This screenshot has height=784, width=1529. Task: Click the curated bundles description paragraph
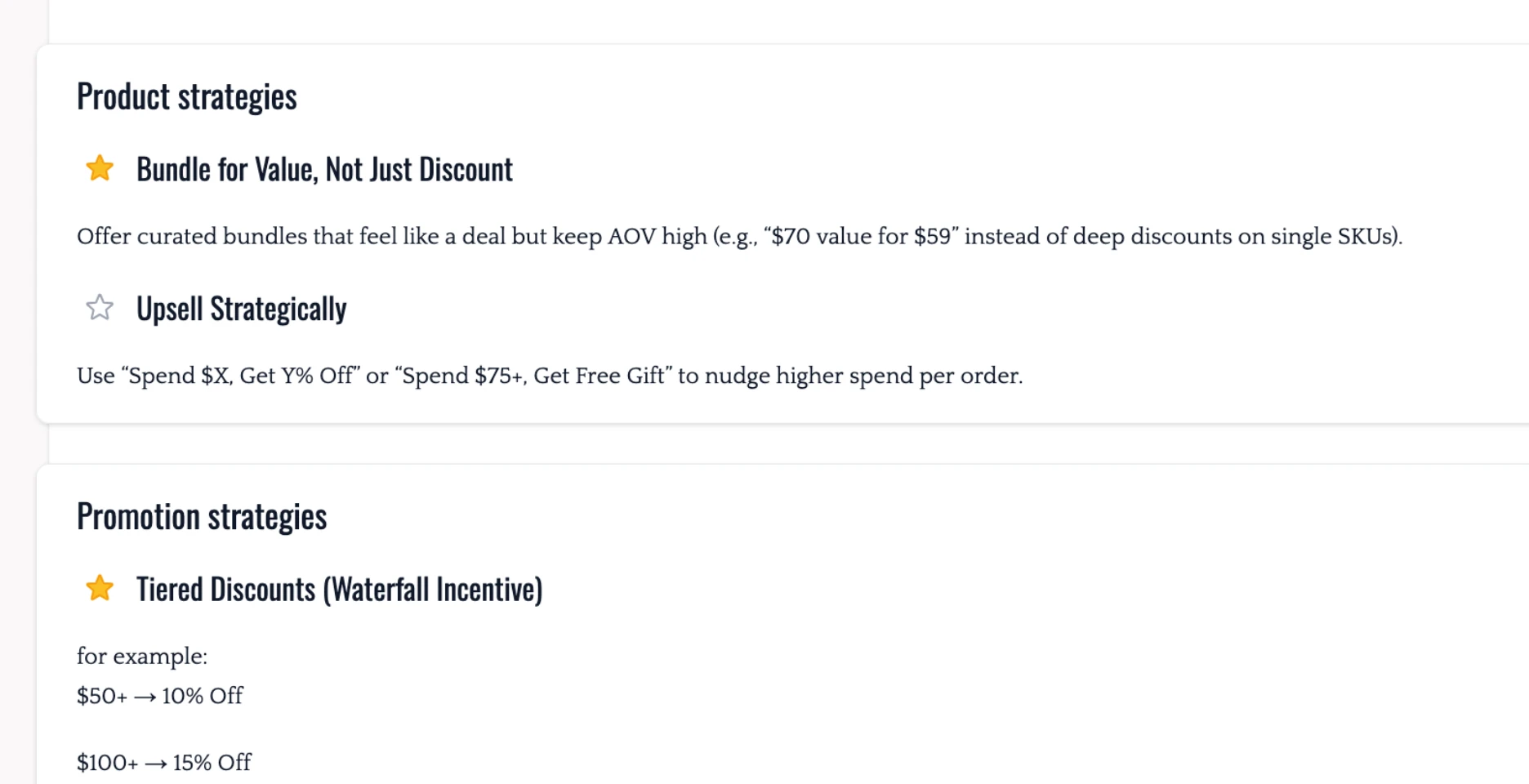[739, 237]
